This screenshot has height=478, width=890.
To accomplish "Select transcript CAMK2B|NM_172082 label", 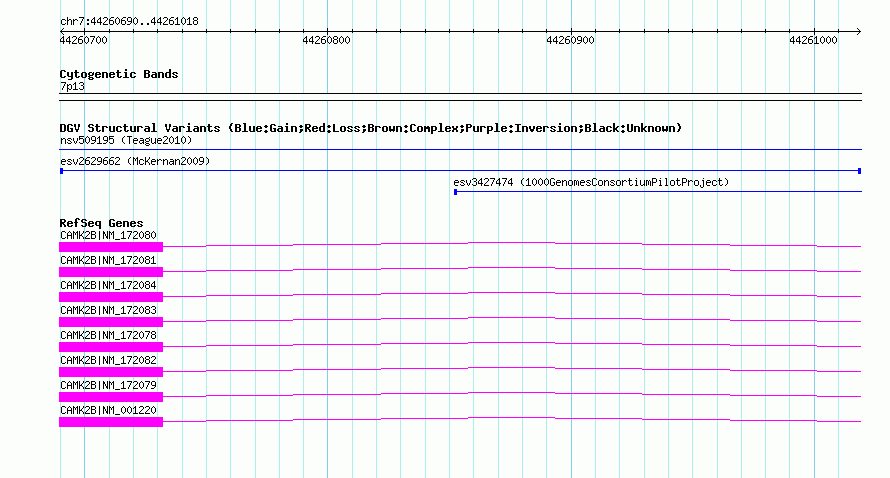I will pos(108,360).
